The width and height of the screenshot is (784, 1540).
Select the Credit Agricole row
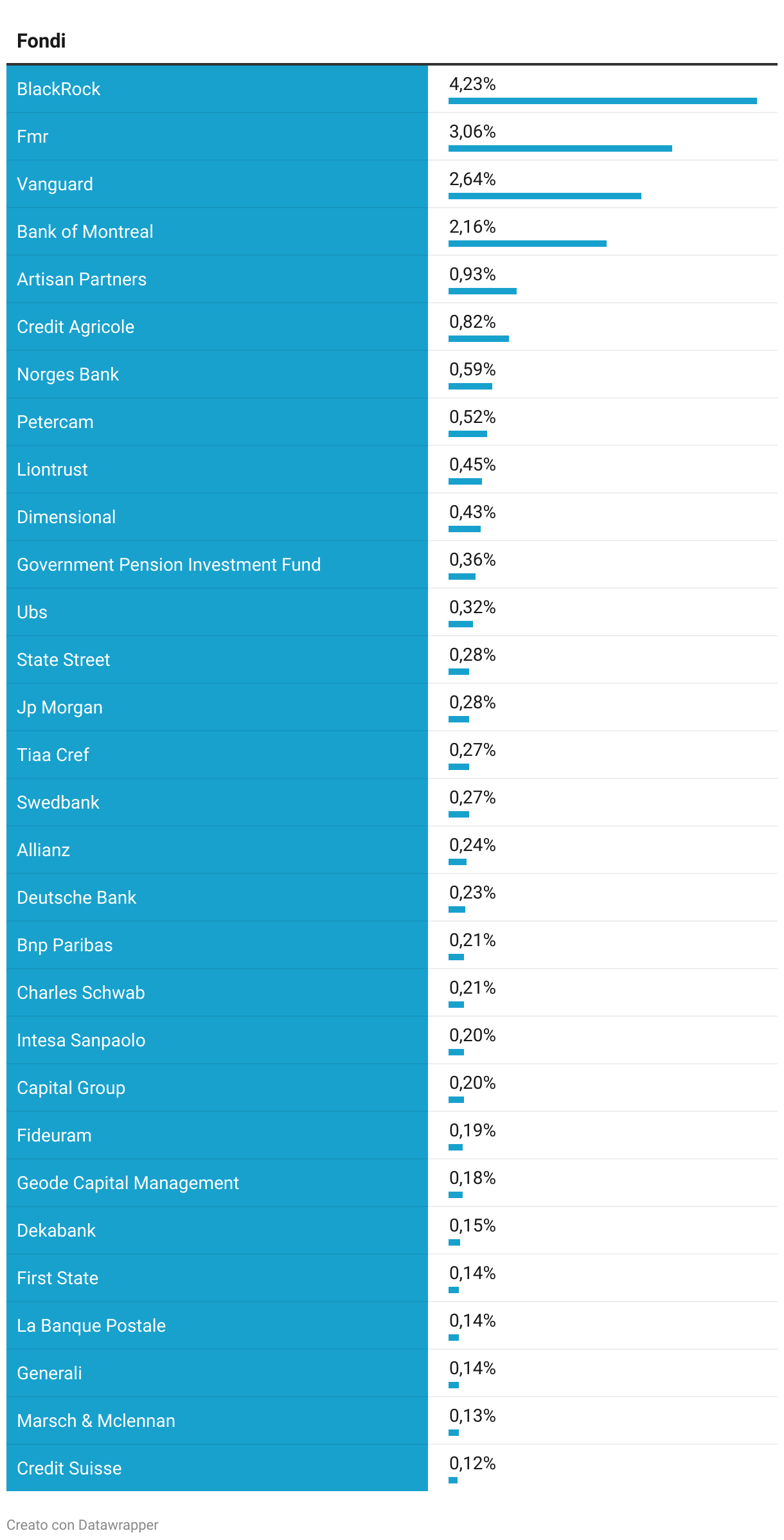pos(392,327)
